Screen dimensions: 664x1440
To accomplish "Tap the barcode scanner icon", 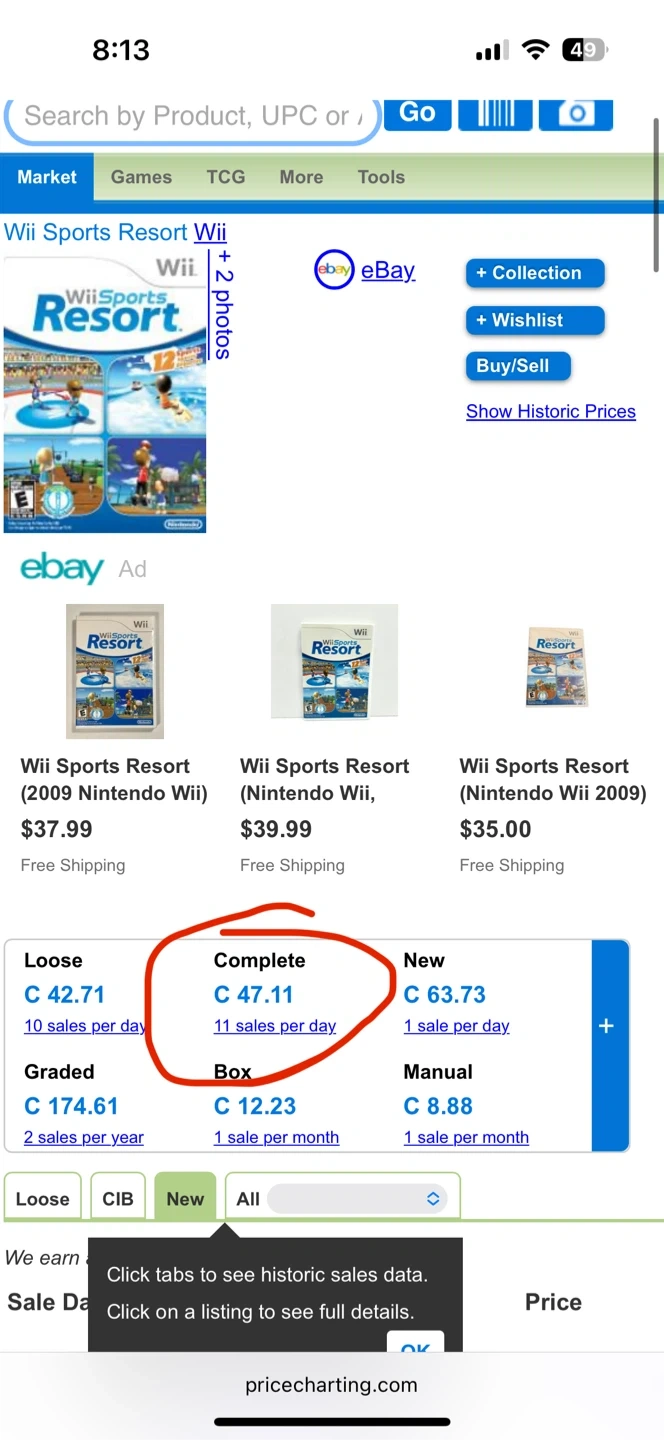I will (x=495, y=113).
